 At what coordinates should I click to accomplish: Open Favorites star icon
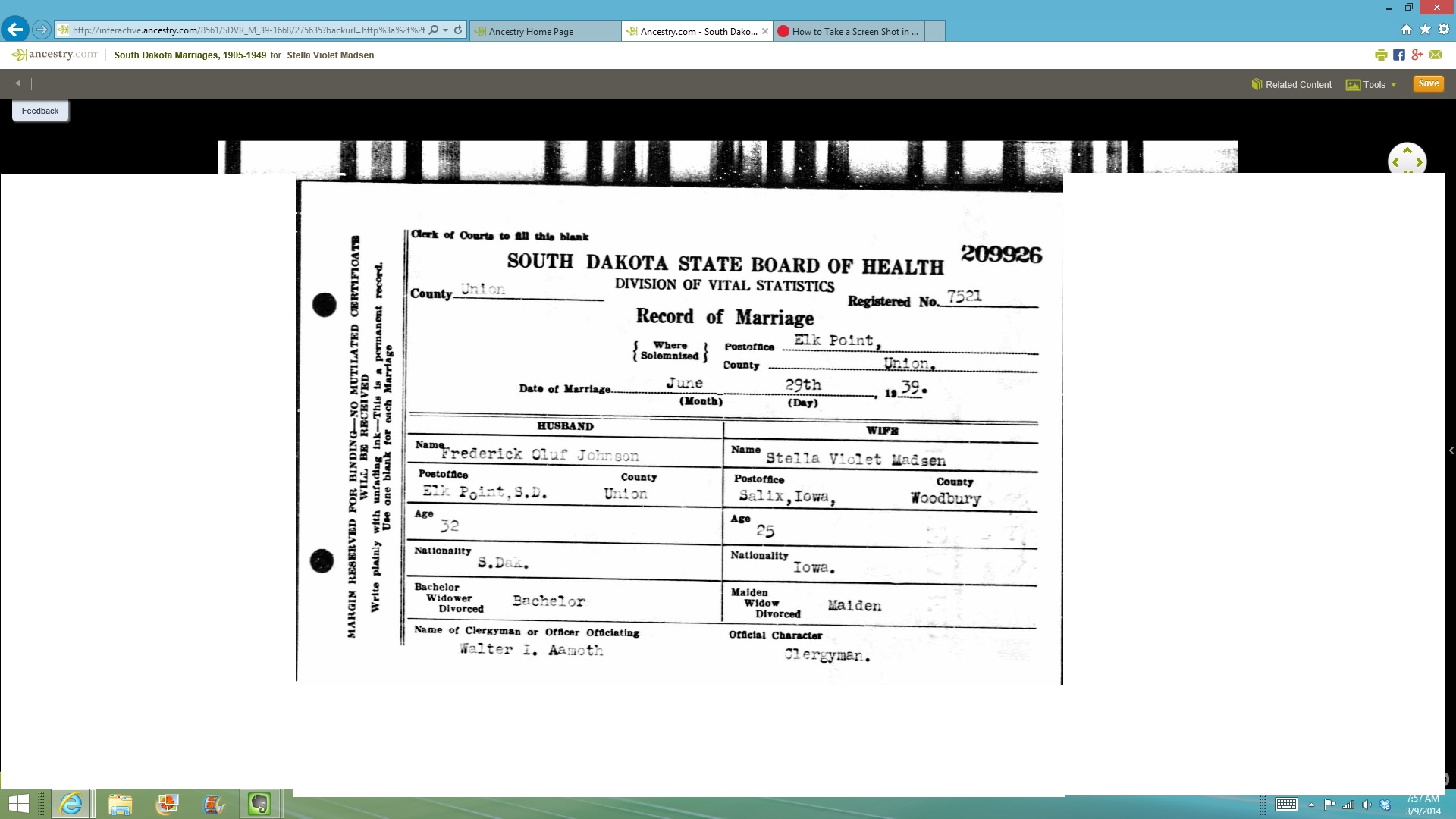click(1425, 30)
